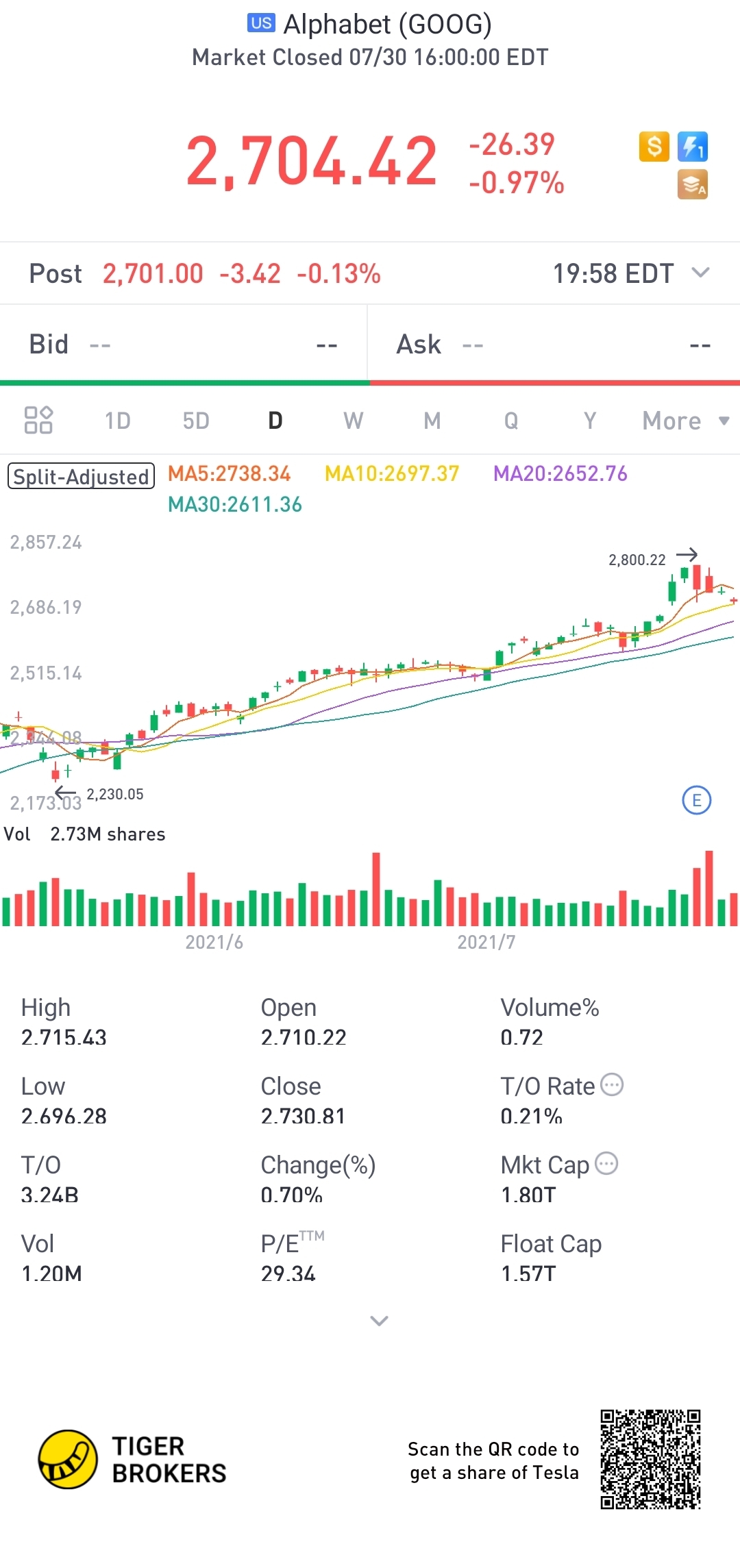Open the Mkt Cap info bubble

coord(606,1163)
